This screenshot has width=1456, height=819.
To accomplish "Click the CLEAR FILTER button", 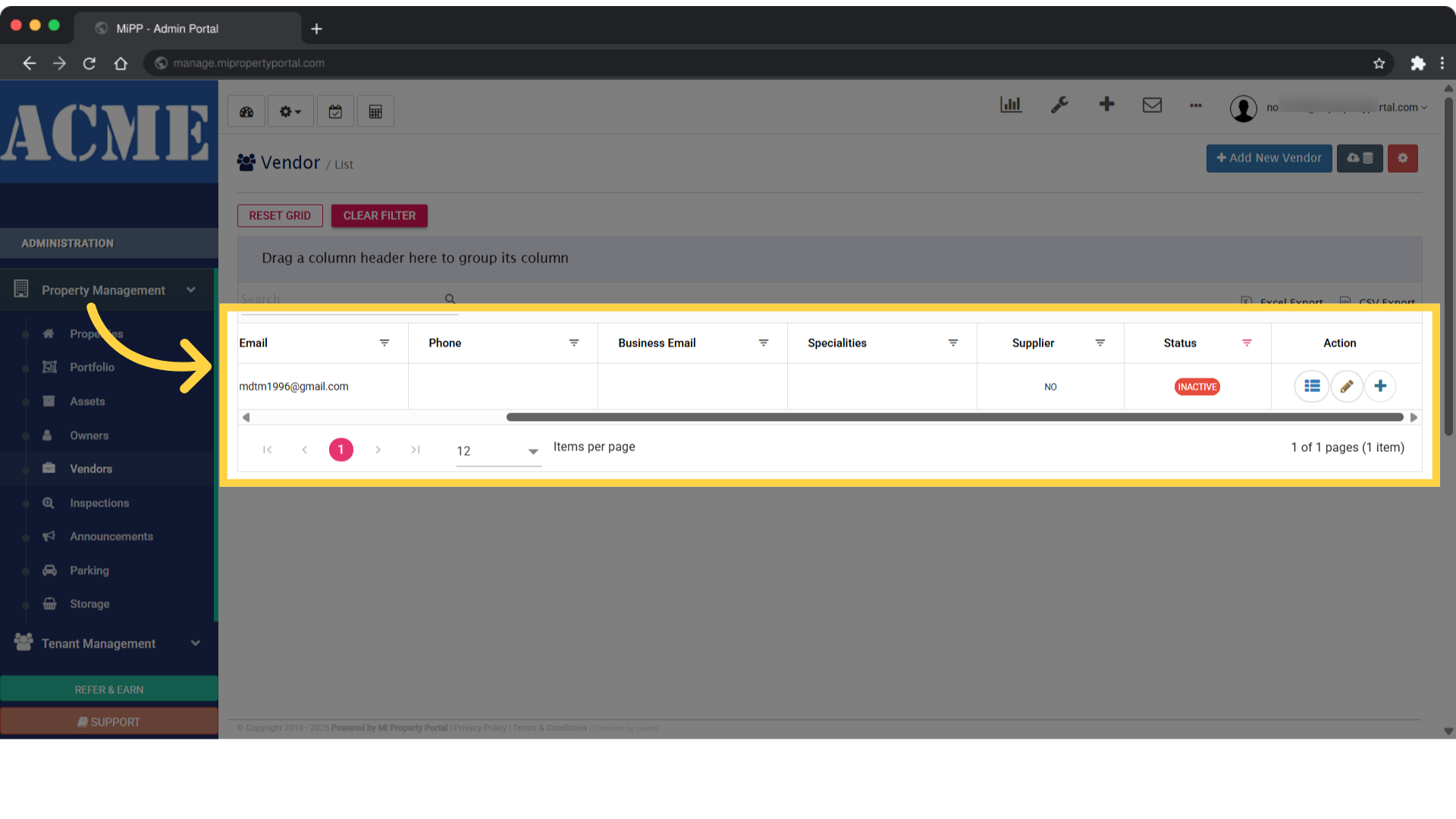I will (379, 215).
